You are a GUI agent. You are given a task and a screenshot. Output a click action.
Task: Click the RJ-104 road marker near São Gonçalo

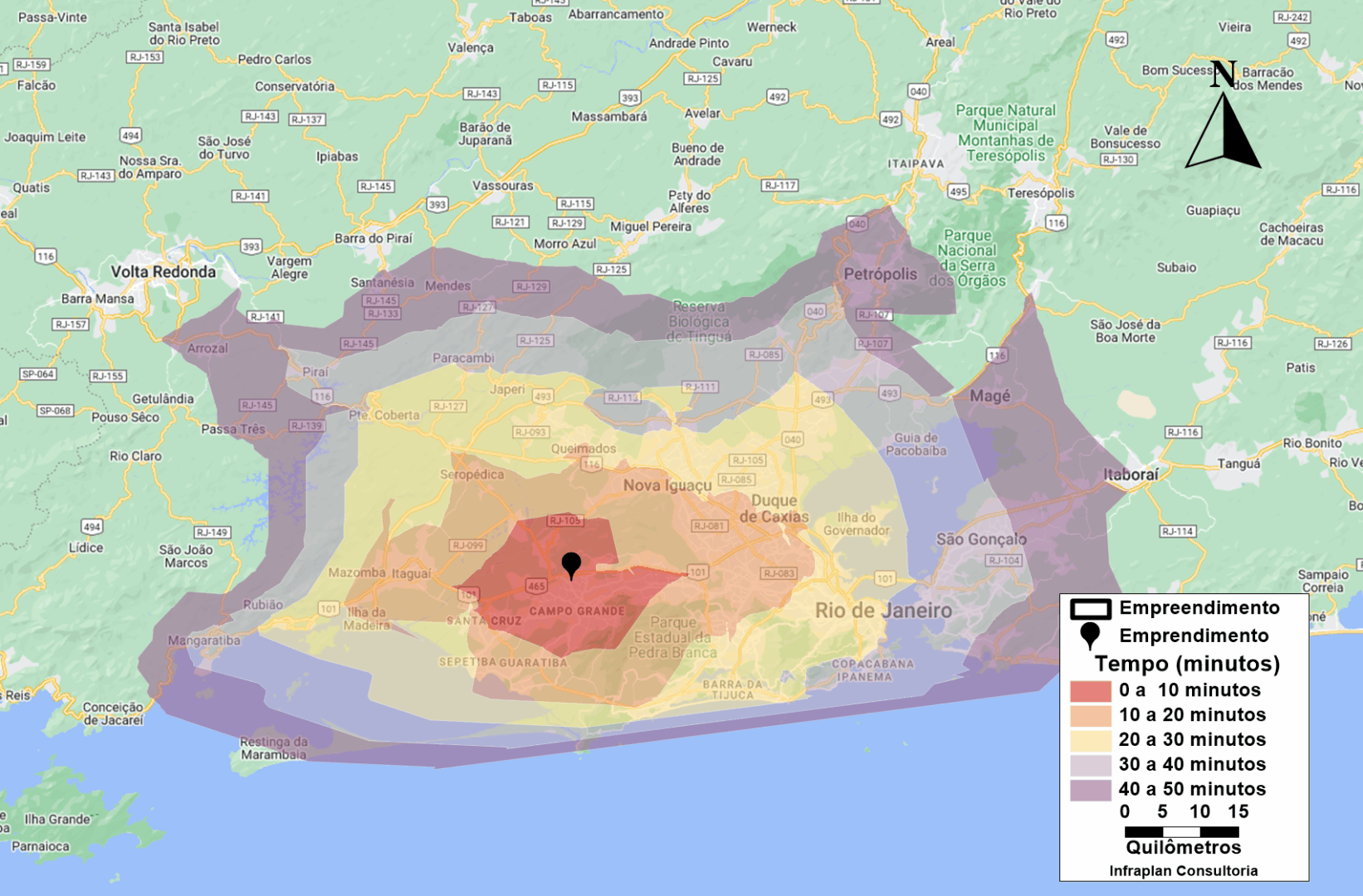pos(1004,561)
